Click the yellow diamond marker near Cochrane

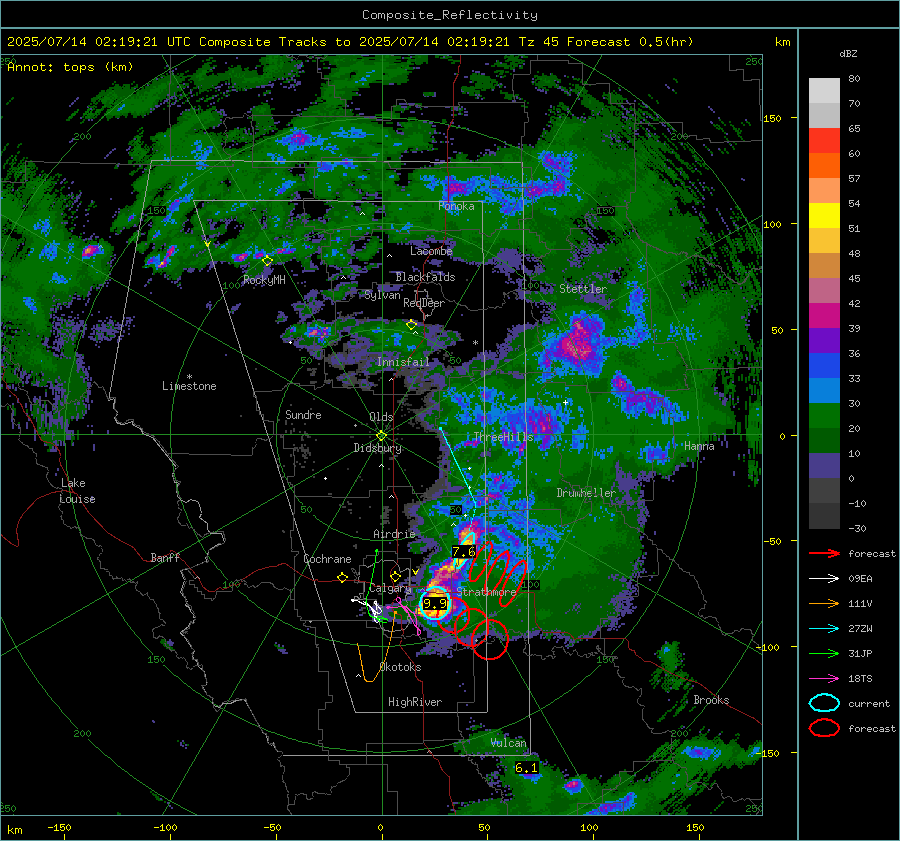point(343,578)
